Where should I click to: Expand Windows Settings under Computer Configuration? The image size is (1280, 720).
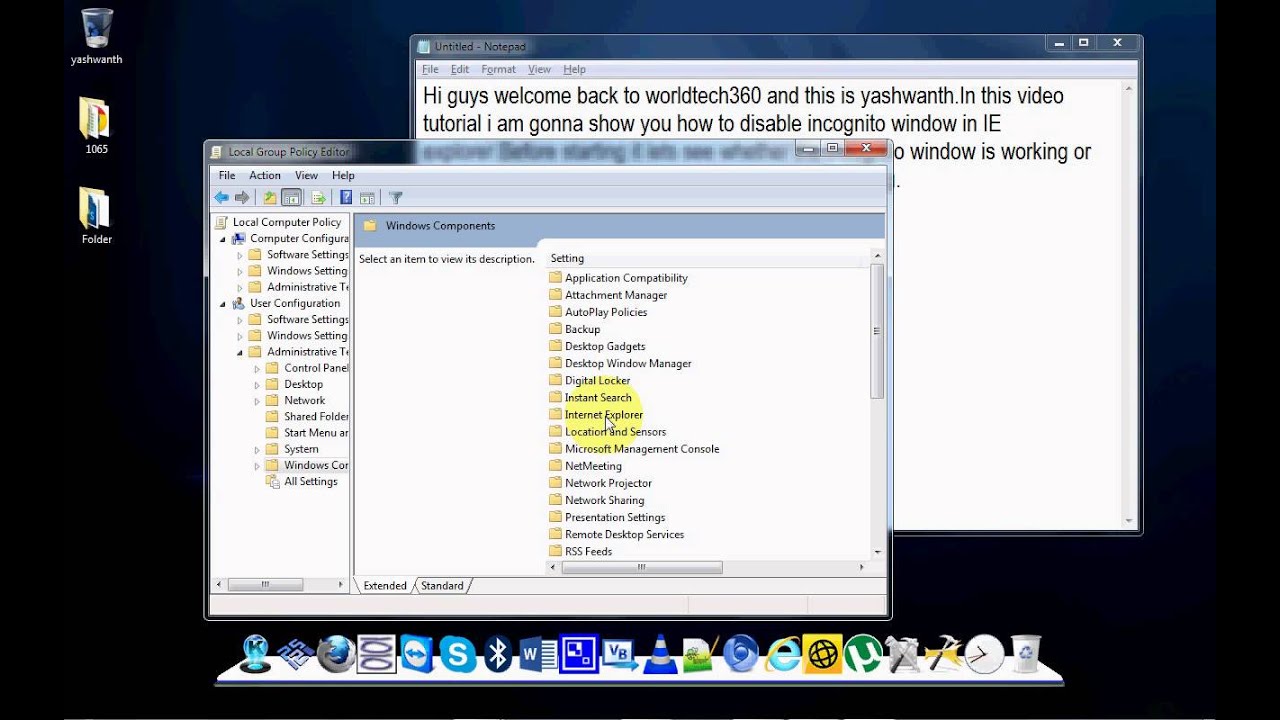(x=240, y=271)
